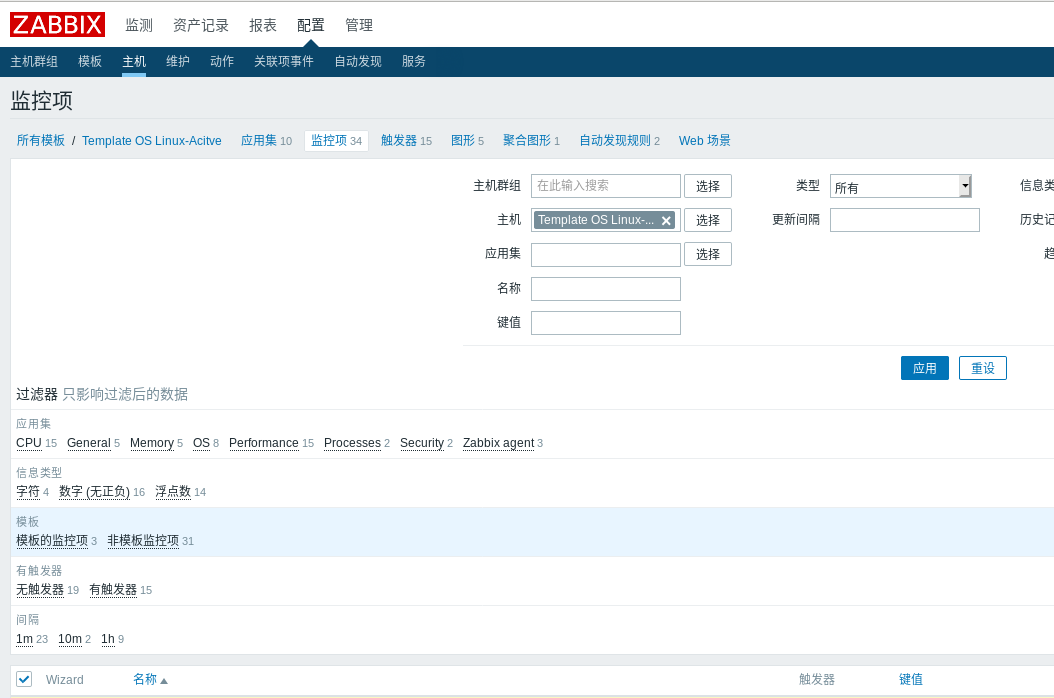Filter by 字符 information type
This screenshot has height=698, width=1054.
[x=28, y=492]
